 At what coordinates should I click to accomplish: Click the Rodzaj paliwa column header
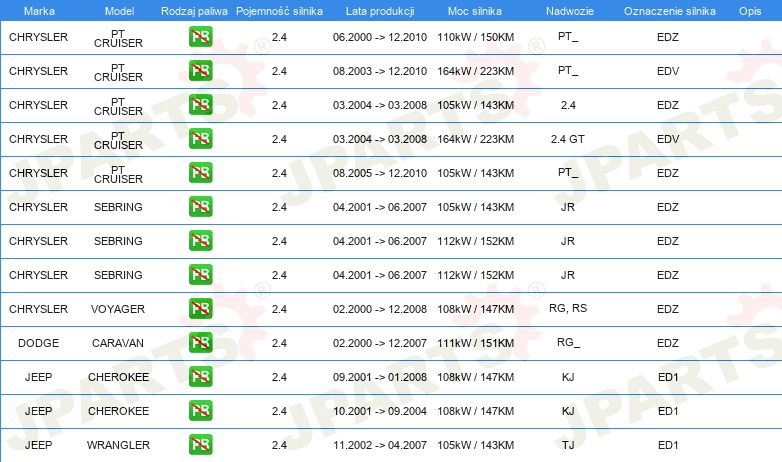194,11
